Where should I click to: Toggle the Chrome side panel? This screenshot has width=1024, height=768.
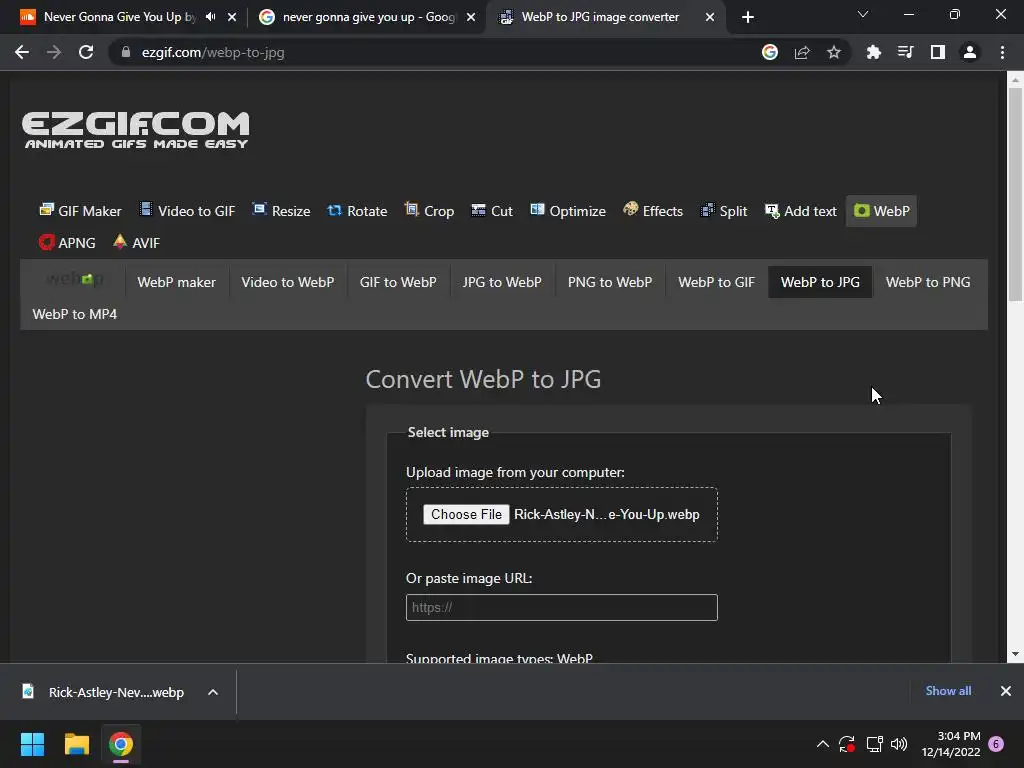tap(938, 52)
